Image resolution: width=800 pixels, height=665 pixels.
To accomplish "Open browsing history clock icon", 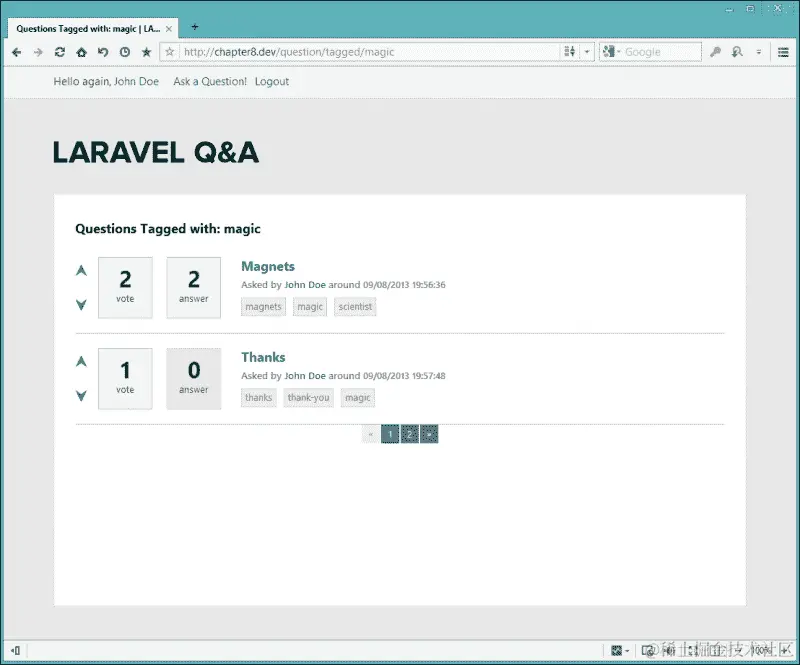I will pyautogui.click(x=125, y=52).
